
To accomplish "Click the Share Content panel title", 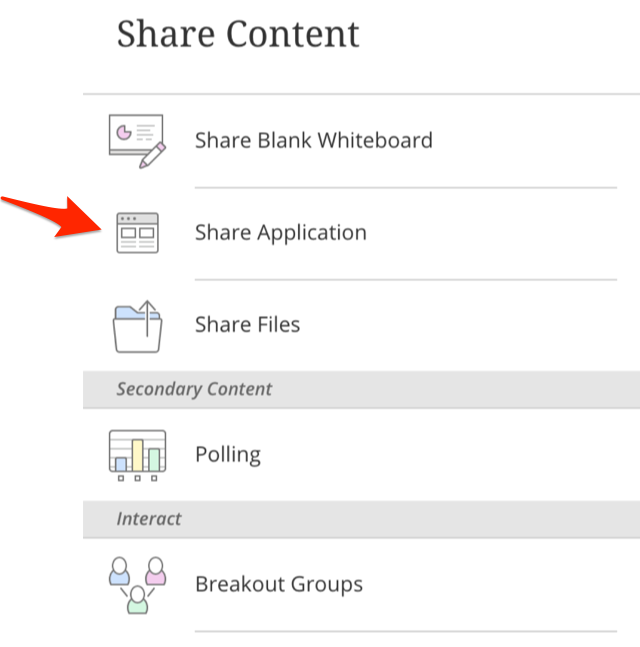I will 238,34.
